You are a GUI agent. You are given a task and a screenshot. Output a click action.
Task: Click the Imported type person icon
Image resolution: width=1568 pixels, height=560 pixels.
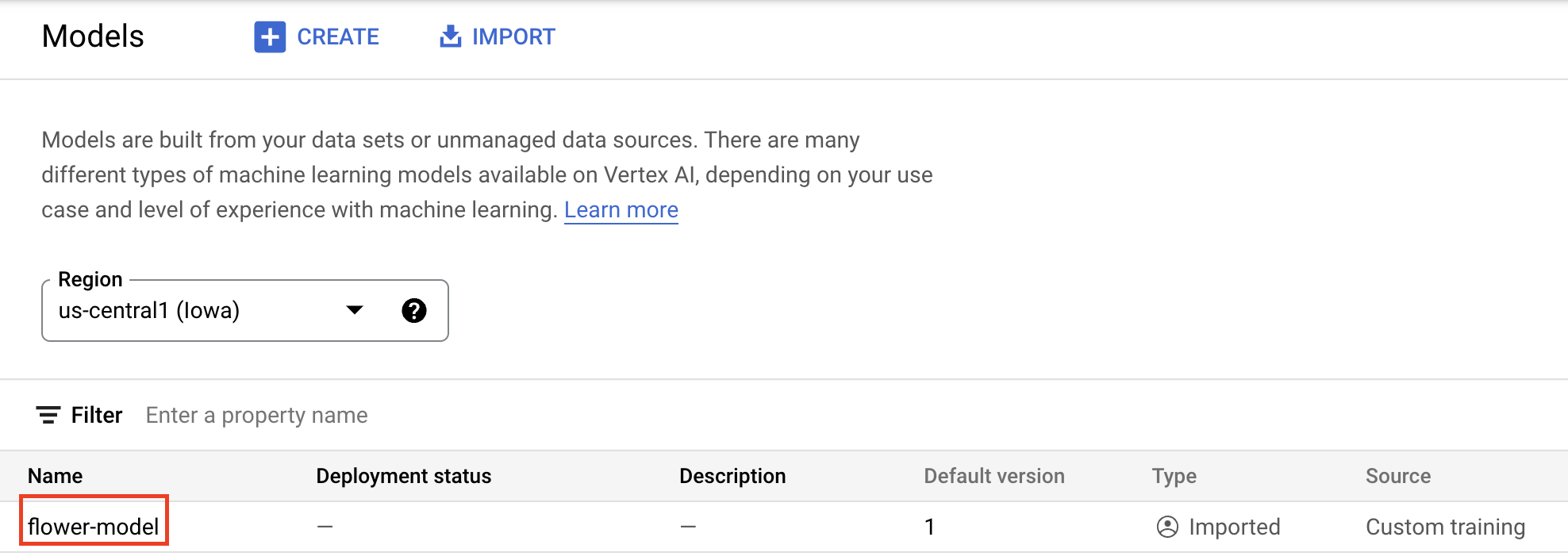click(x=1167, y=527)
